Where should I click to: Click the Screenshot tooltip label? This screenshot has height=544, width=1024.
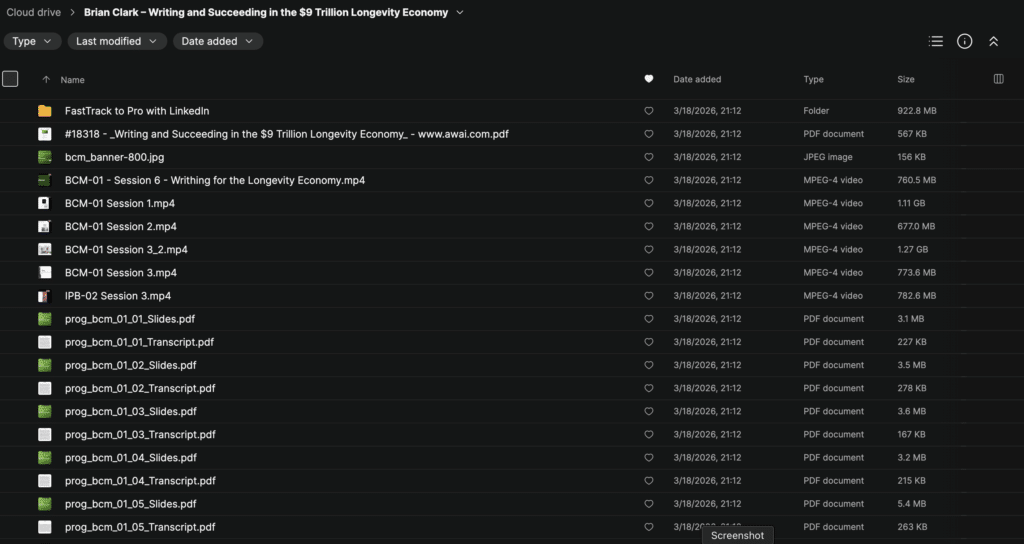coord(737,536)
